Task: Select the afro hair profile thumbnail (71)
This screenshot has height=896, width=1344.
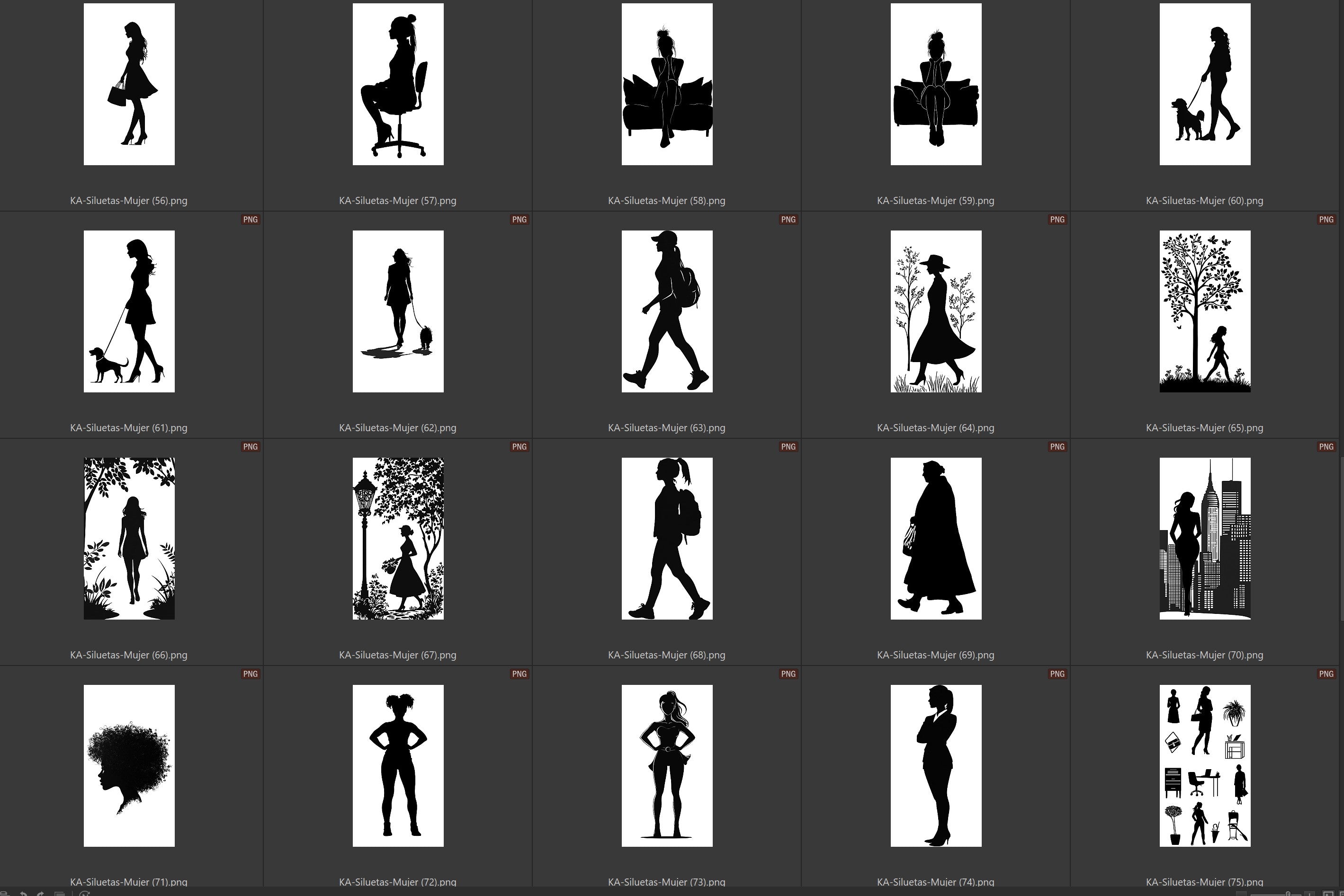Action: pyautogui.click(x=129, y=766)
